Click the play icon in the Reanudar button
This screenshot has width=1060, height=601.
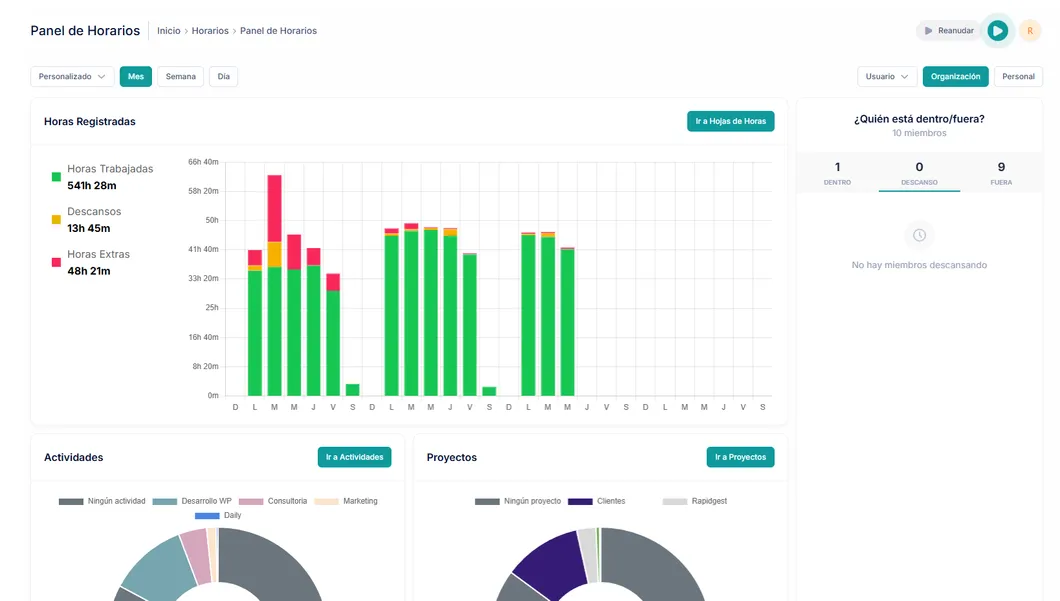929,31
